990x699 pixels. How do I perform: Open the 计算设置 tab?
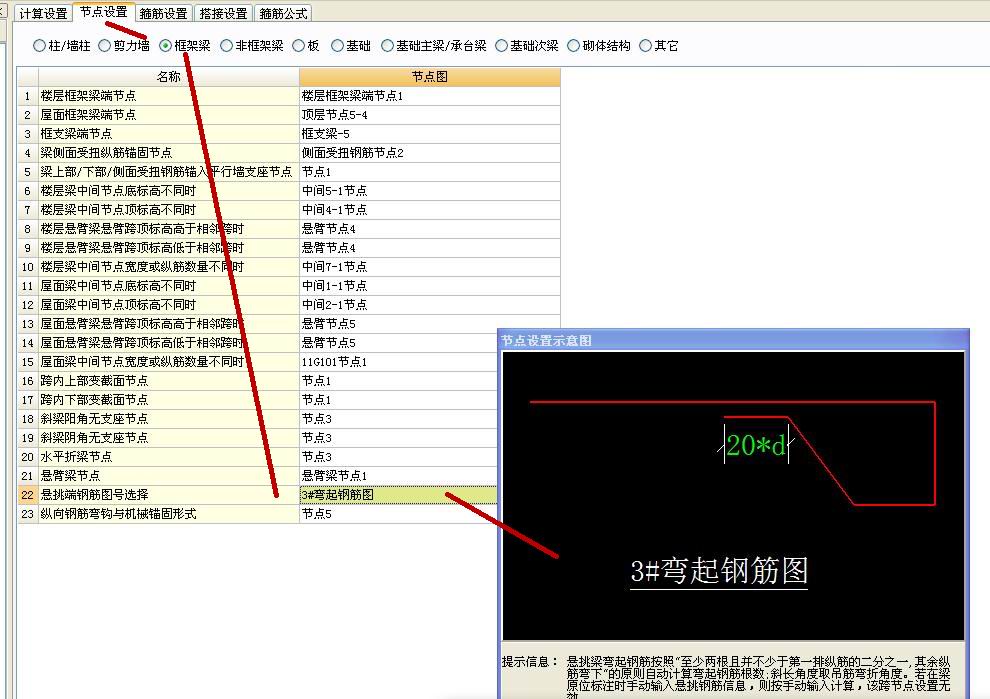point(43,13)
